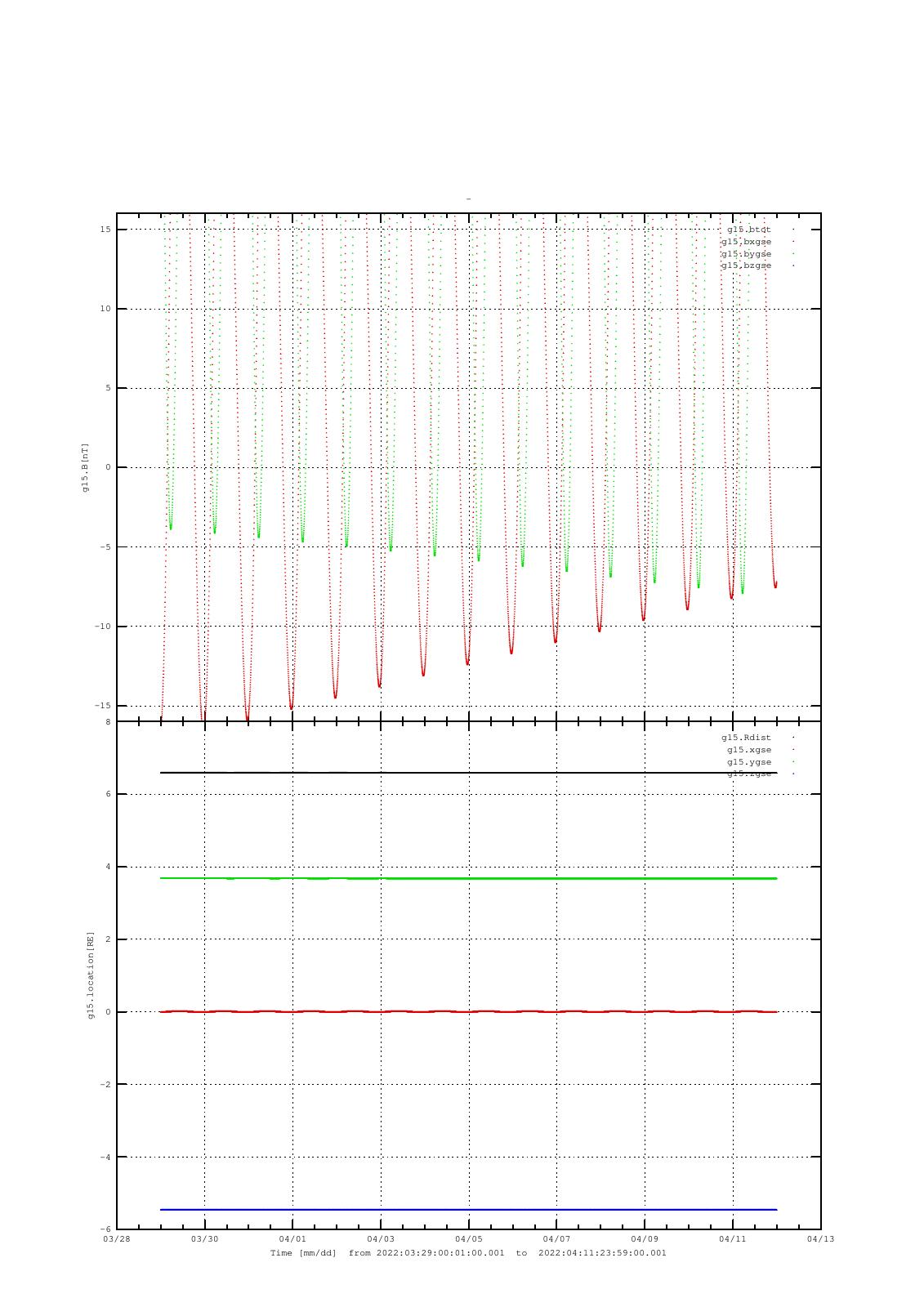Click the g15.B[nT] vertical axis title
This screenshot has height=1307, width=924.
[85, 467]
